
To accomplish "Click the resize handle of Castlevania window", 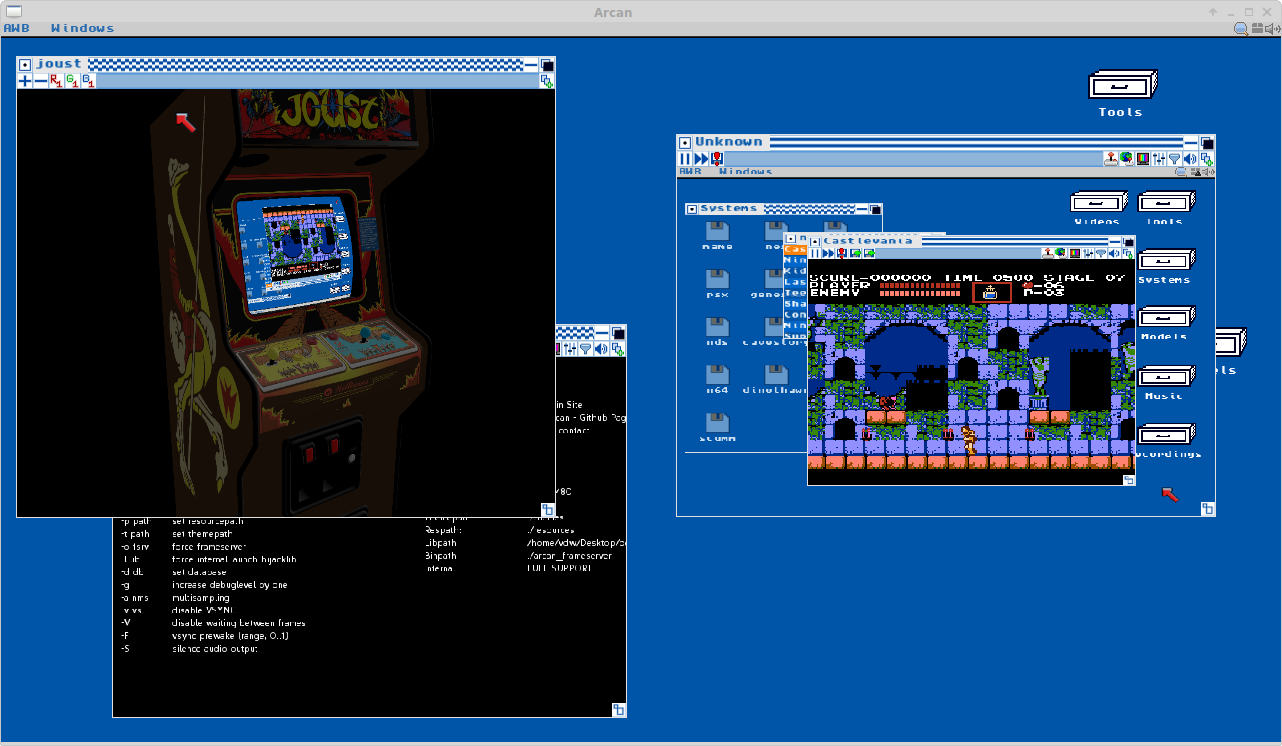I will coord(1129,480).
